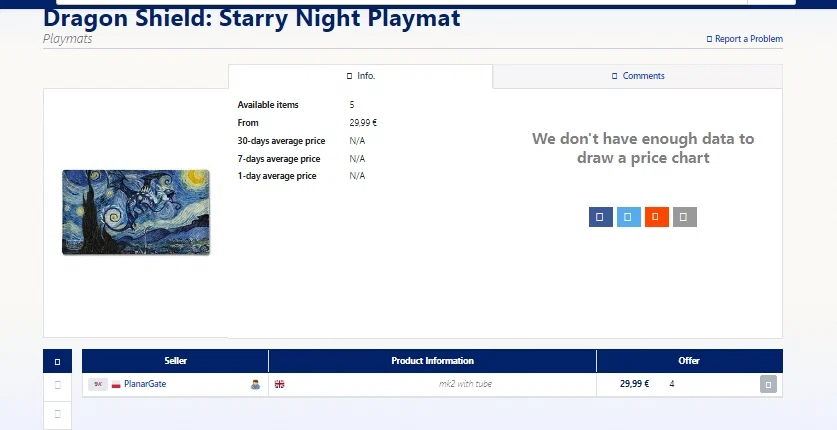
Task: Click the 'From' price value 29,99 €
Action: 363,123
